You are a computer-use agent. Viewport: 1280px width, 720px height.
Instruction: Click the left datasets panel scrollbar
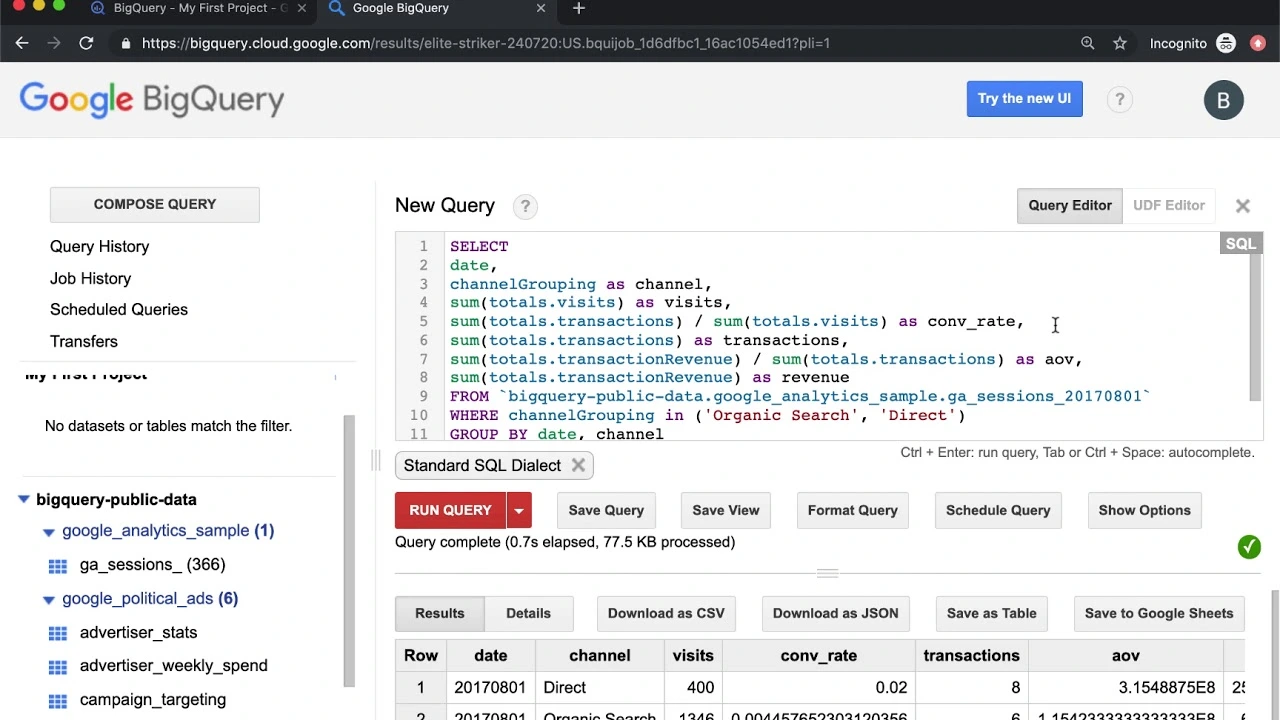349,550
